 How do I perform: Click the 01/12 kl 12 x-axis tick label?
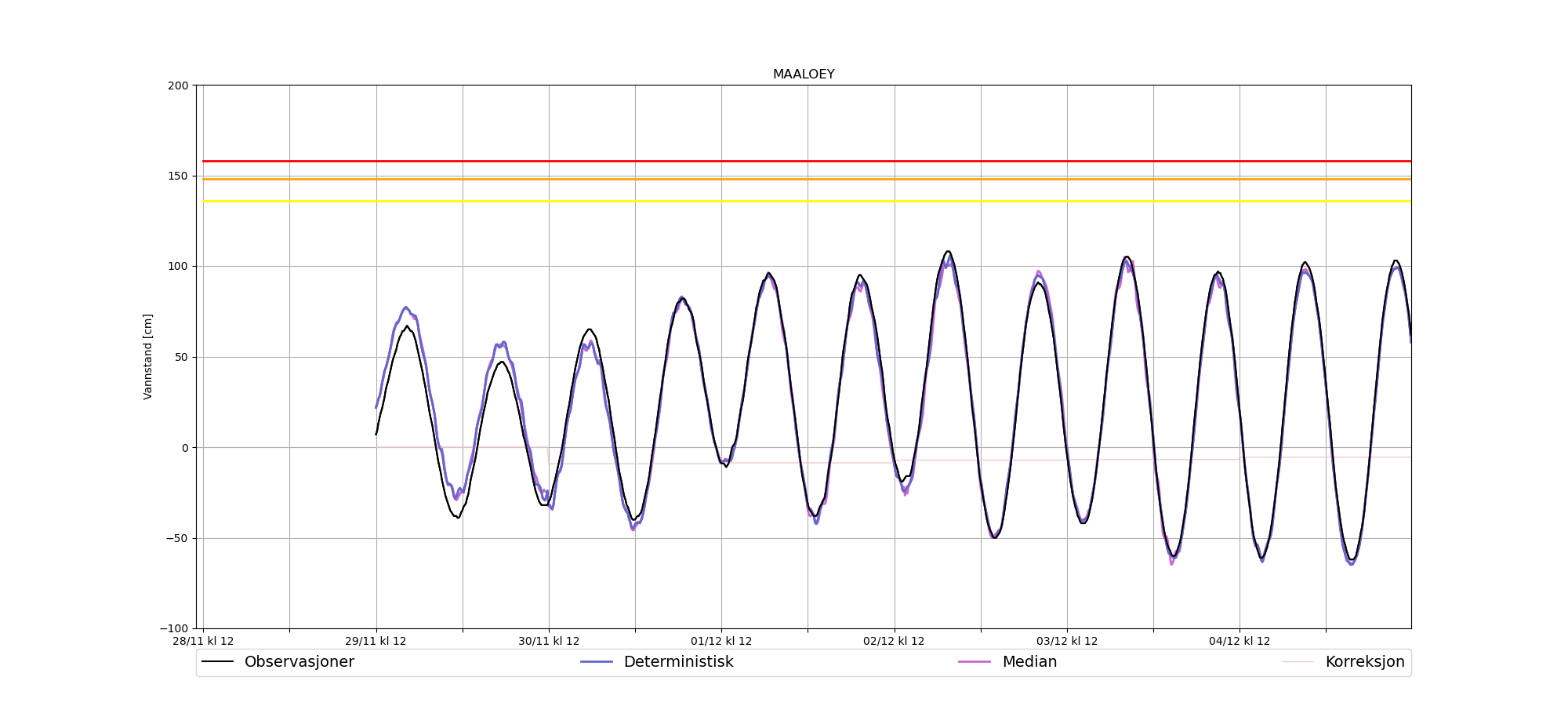click(x=721, y=641)
